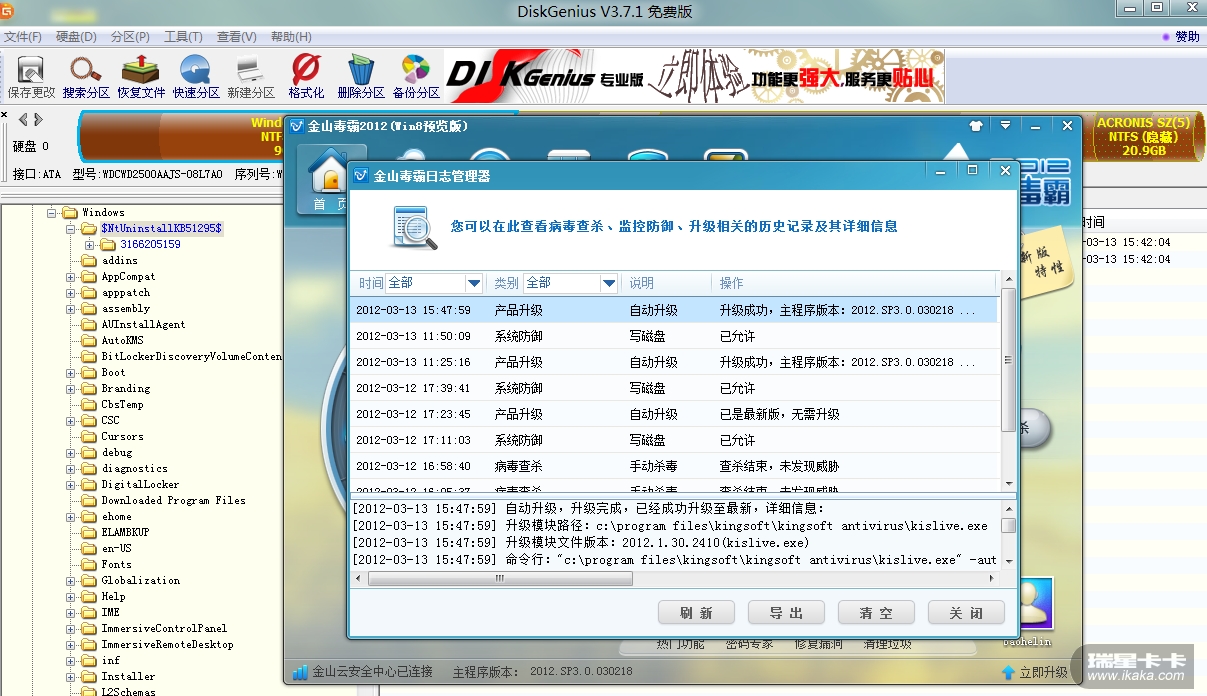Select log row 2012-03-12 16:58:40

point(673,466)
